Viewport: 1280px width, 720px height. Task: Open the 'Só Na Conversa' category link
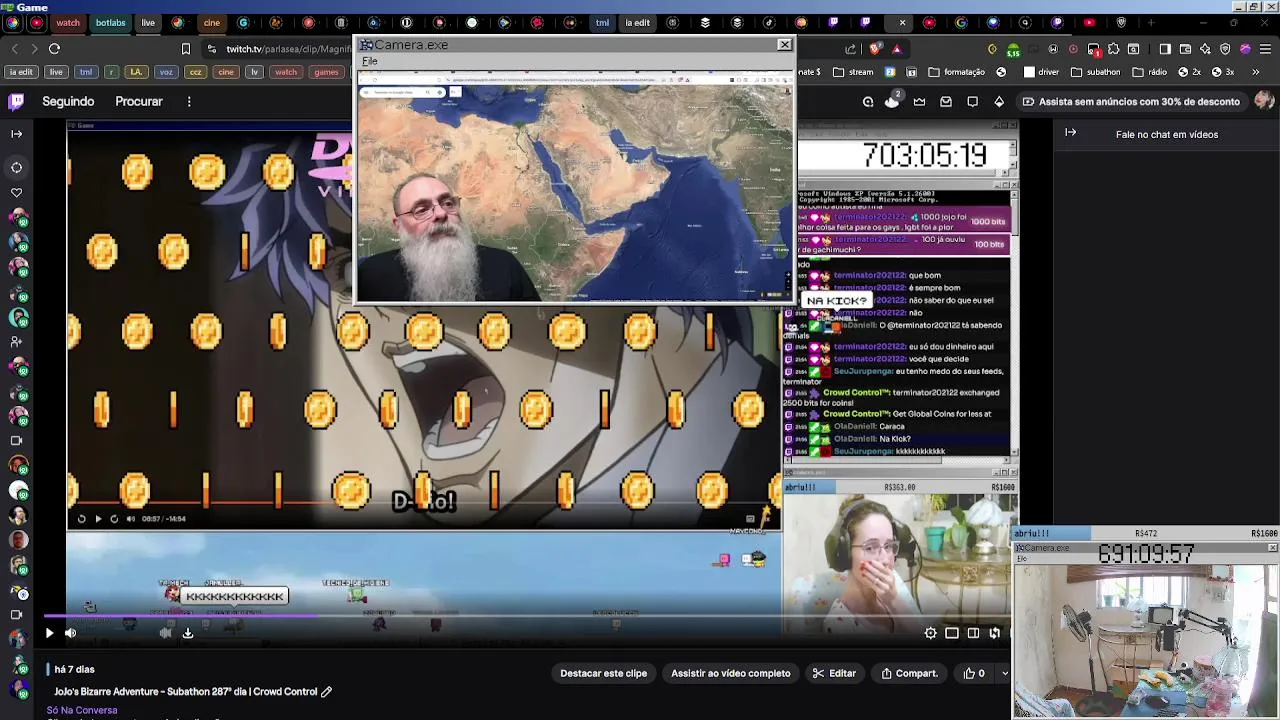(82, 710)
